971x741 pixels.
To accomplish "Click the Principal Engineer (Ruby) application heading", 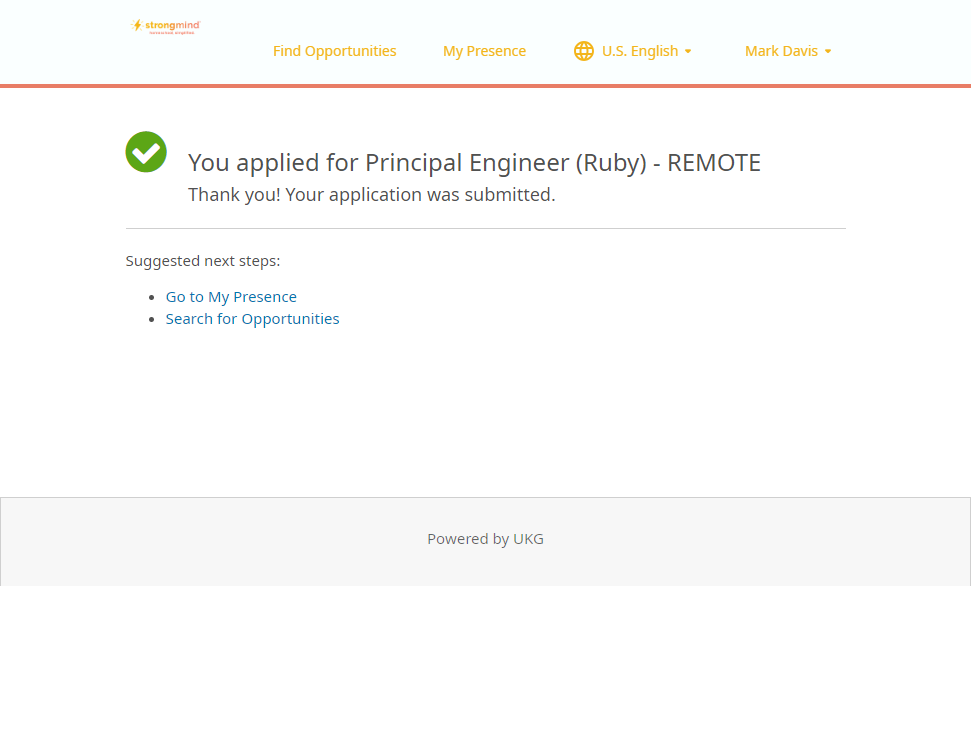I will point(474,163).
